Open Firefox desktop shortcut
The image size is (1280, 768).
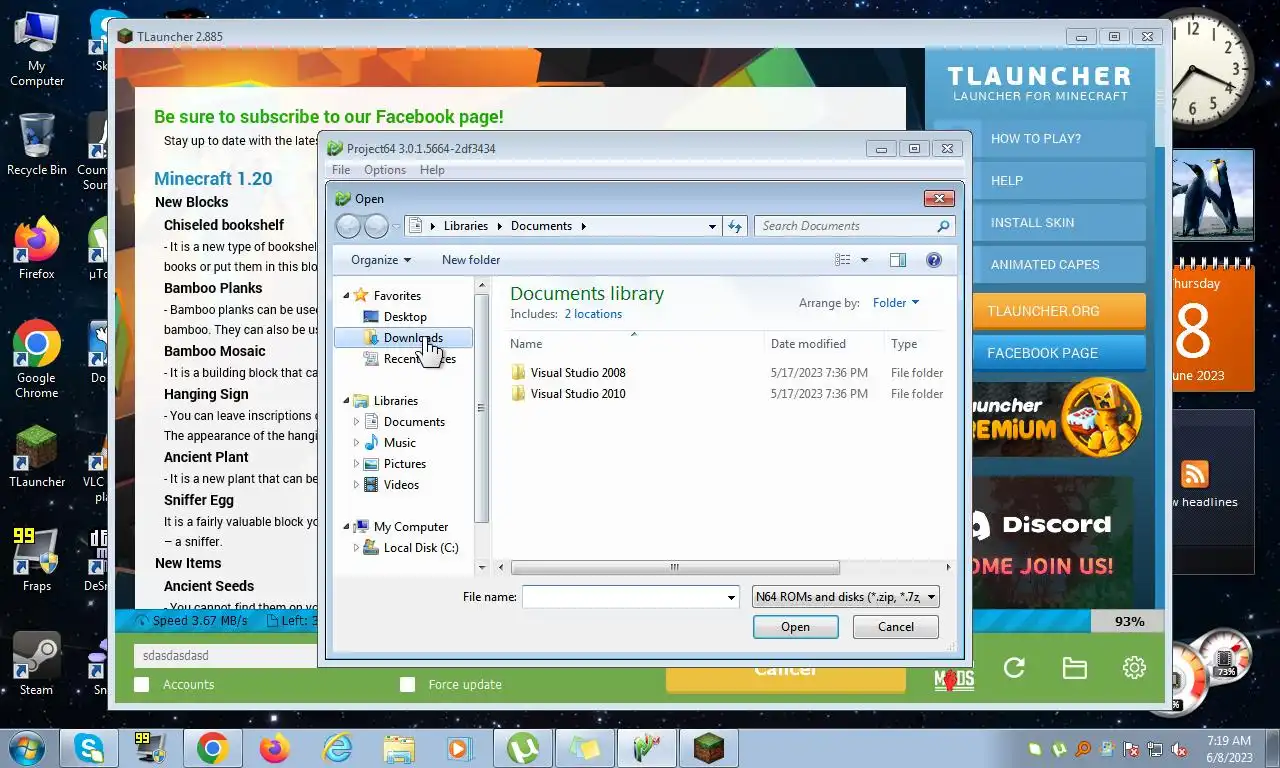(37, 250)
